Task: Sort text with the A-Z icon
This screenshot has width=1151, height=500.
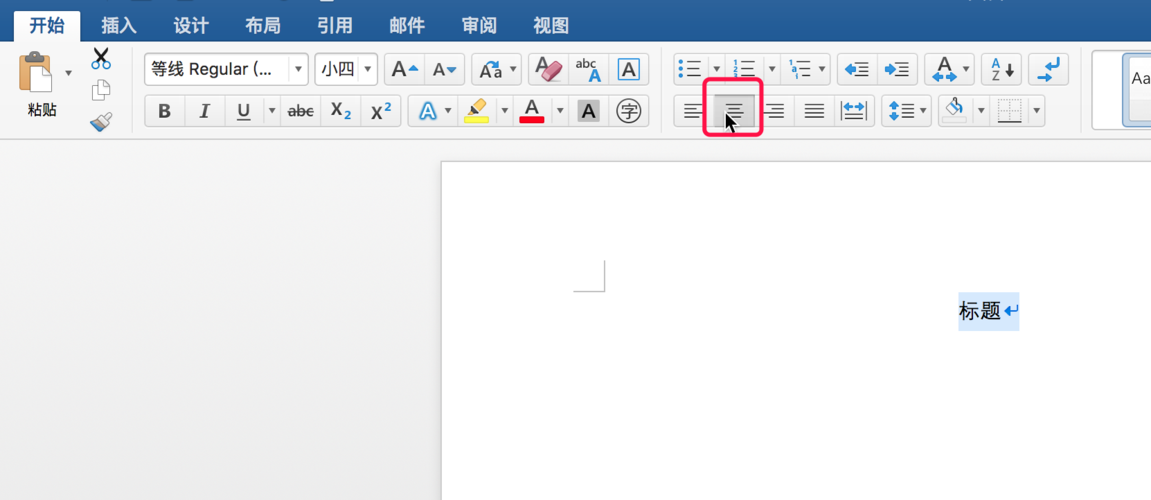Action: (x=1001, y=70)
